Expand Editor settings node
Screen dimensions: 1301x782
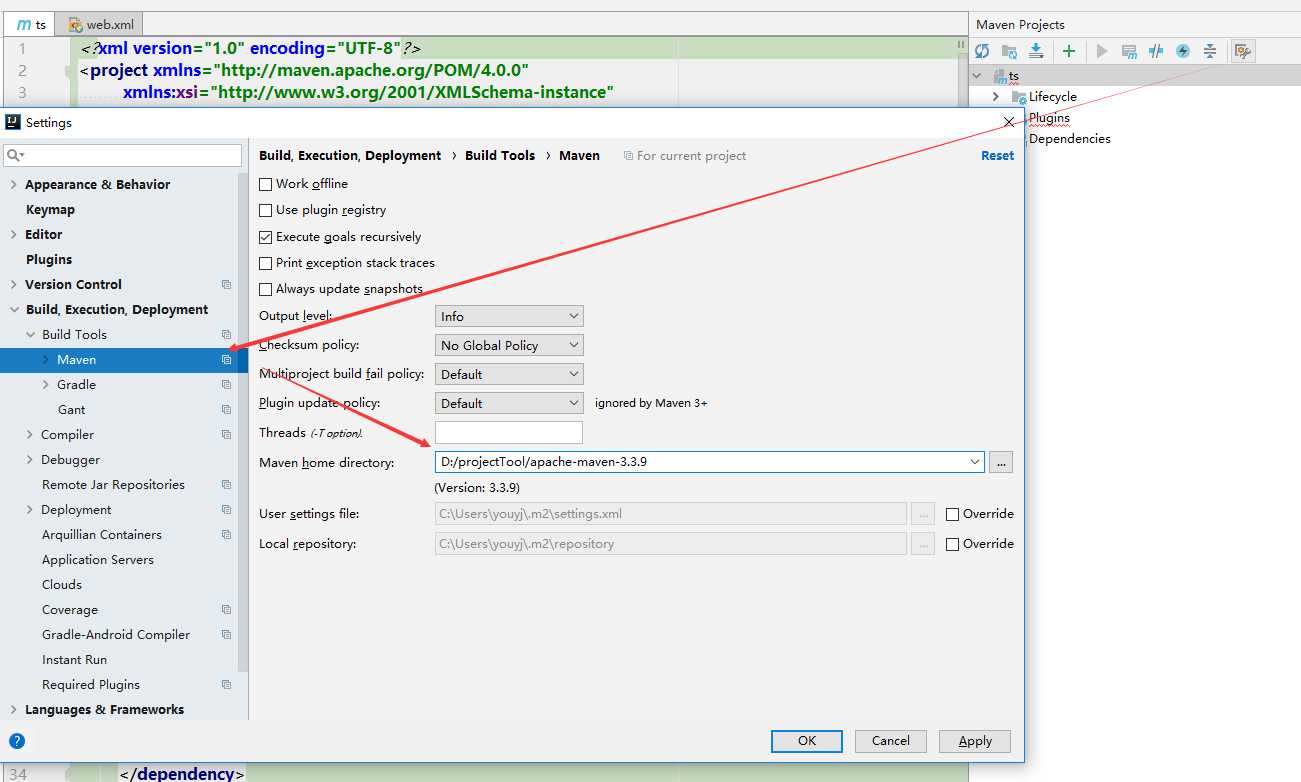[x=13, y=235]
